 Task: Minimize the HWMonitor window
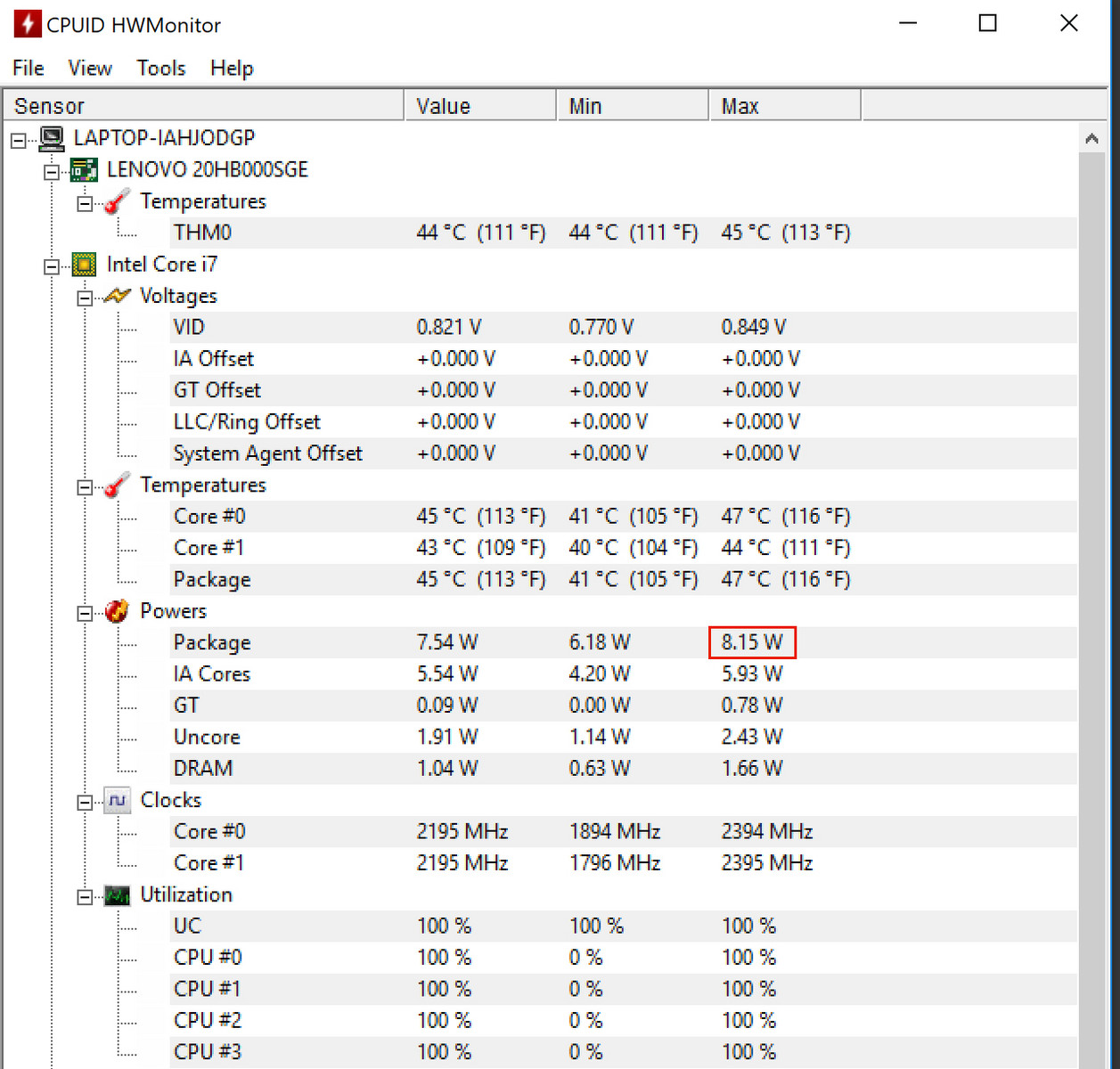click(x=908, y=23)
